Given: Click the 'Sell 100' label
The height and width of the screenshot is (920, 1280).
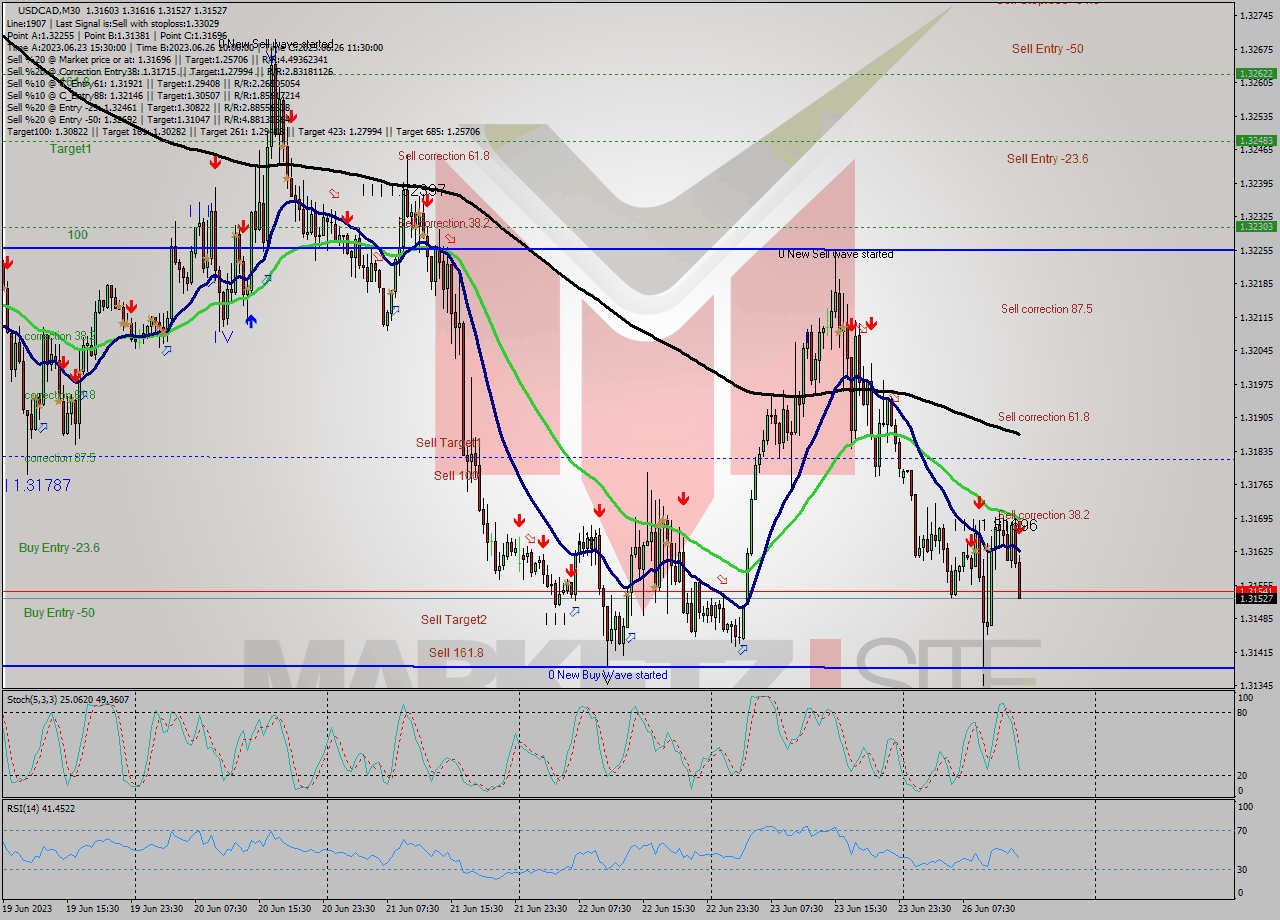Looking at the screenshot, I should [457, 476].
